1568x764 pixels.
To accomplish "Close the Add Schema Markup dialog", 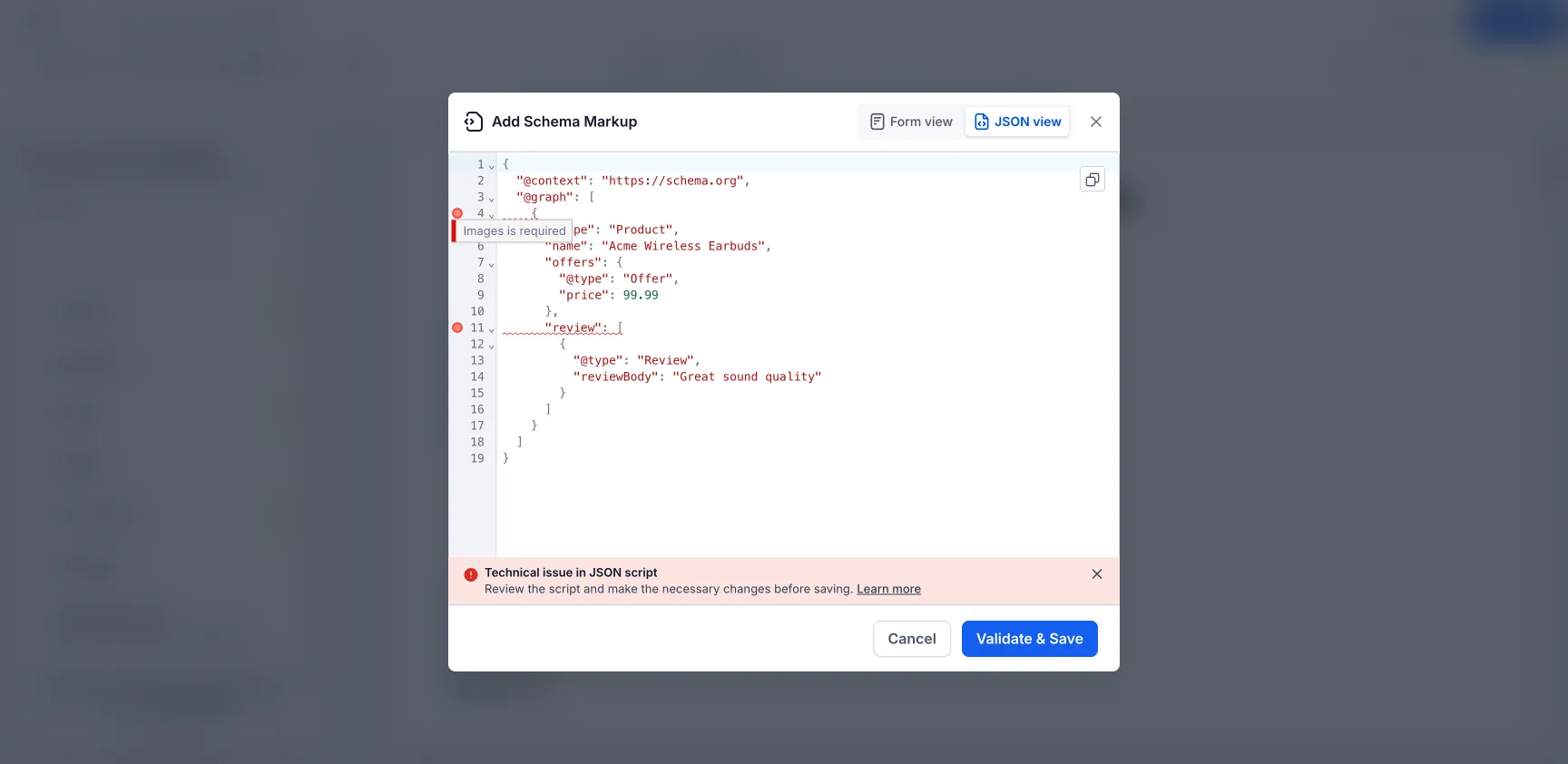I will pos(1096,122).
